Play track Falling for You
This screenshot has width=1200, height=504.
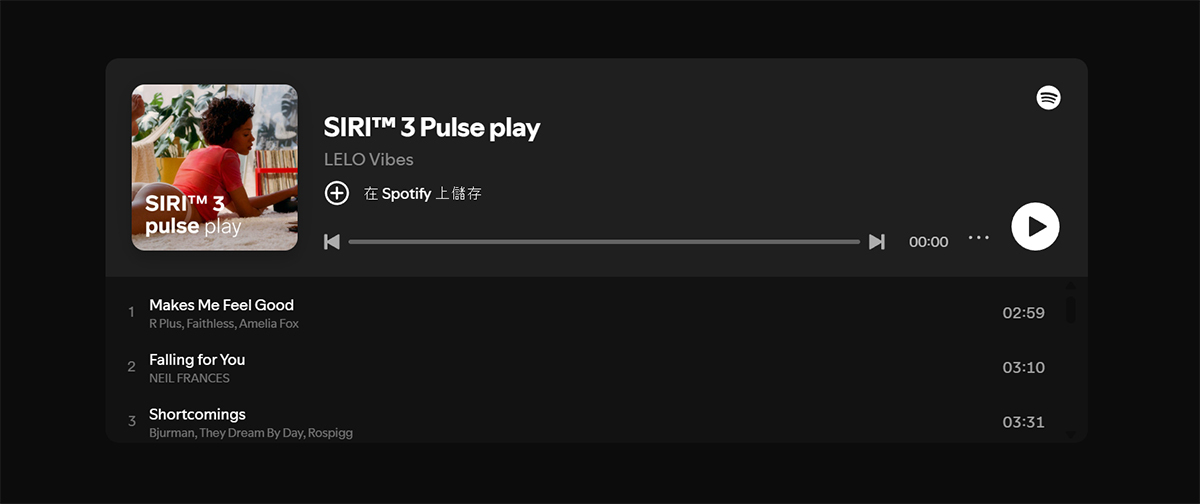197,360
